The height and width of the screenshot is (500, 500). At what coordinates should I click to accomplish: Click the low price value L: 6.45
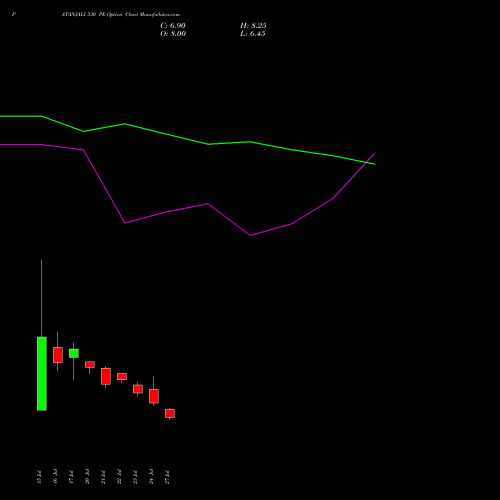[253, 34]
